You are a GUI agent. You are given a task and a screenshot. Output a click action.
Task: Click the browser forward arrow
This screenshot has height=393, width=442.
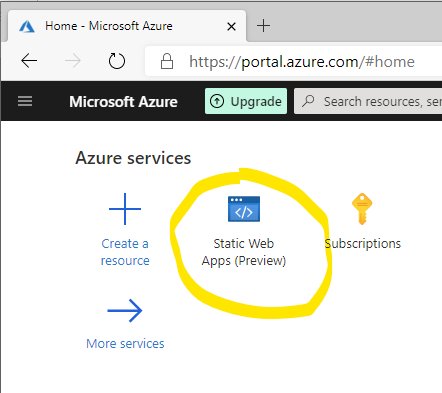point(73,61)
